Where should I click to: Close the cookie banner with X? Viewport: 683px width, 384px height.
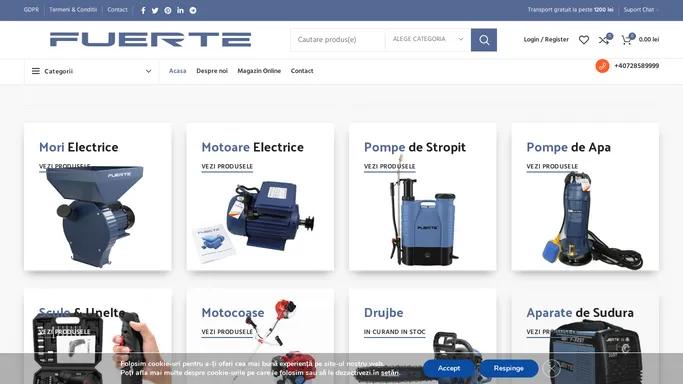pyautogui.click(x=551, y=368)
